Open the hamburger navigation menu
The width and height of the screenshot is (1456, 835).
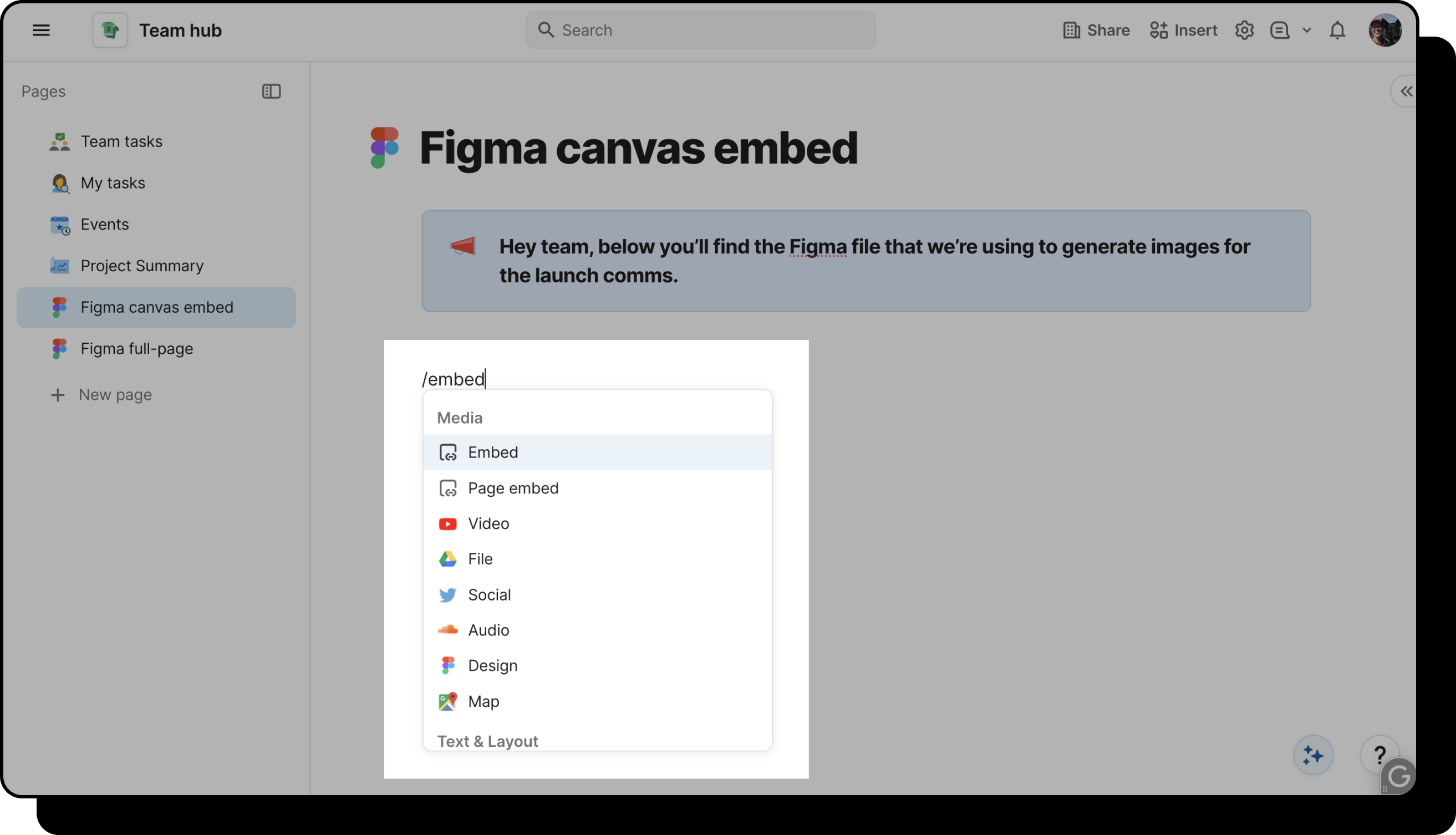[40, 30]
